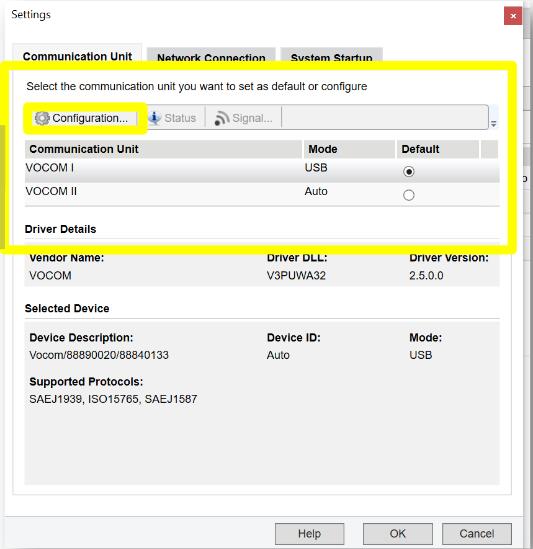
Task: Select the Communication Unit tab
Action: (x=77, y=55)
